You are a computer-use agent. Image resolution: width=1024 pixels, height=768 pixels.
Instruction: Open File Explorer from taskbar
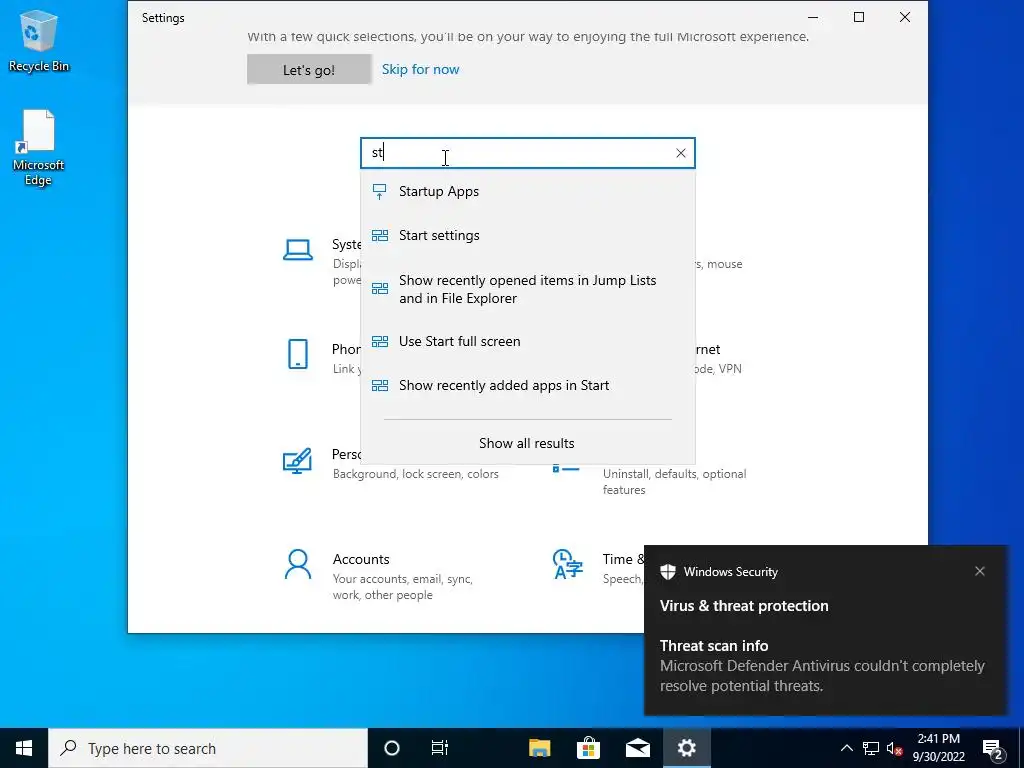539,748
